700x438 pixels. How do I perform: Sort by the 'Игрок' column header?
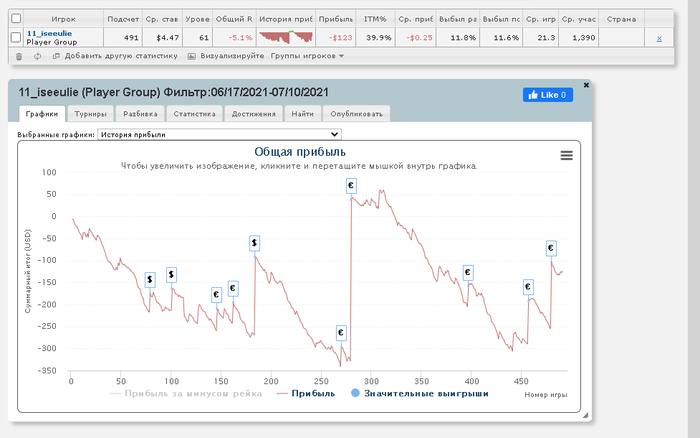point(63,19)
